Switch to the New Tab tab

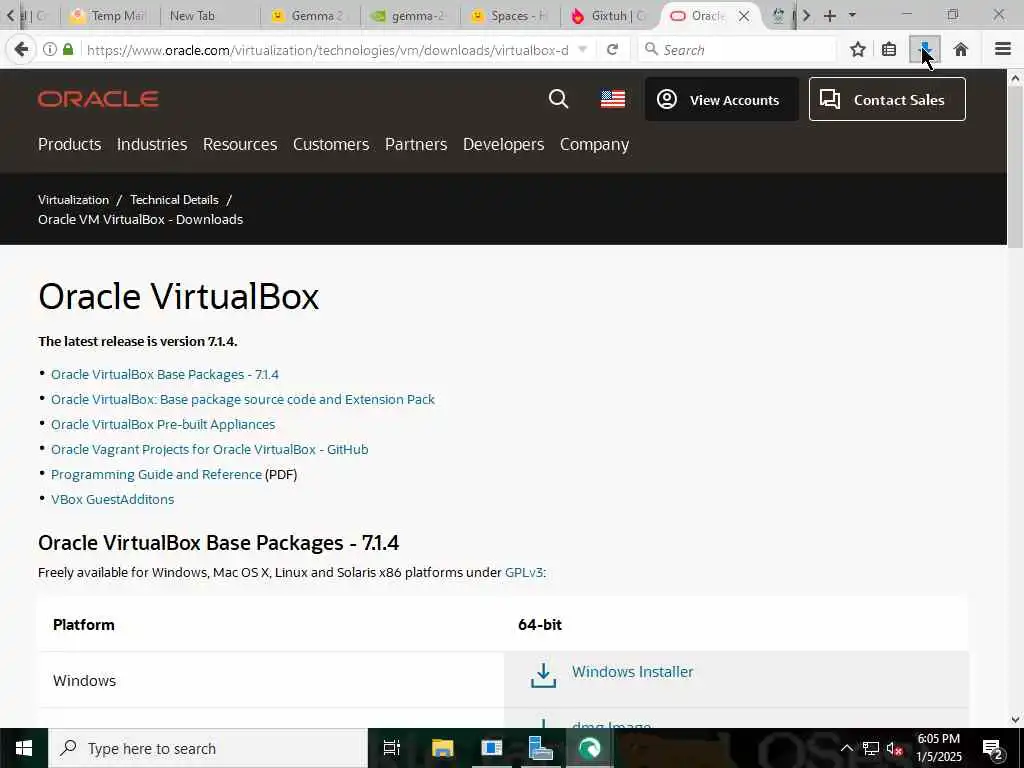click(209, 16)
